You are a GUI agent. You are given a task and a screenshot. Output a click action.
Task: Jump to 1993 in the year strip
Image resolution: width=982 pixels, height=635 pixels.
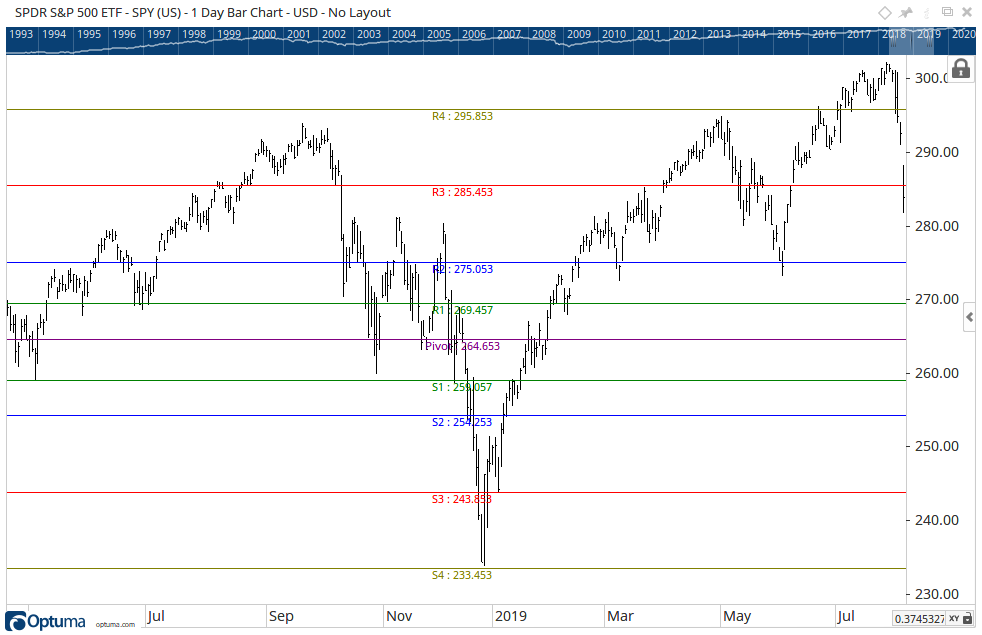(x=21, y=34)
